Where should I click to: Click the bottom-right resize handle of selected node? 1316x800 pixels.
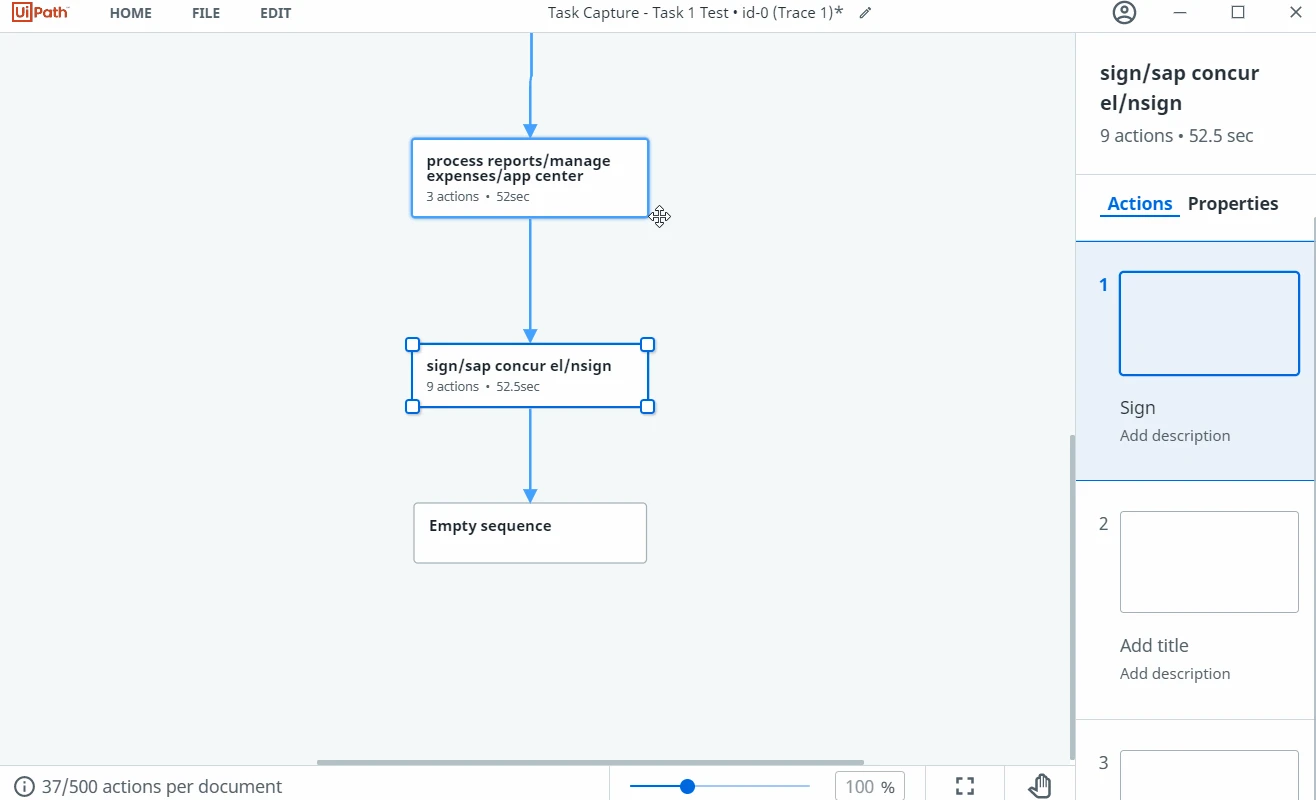click(647, 406)
